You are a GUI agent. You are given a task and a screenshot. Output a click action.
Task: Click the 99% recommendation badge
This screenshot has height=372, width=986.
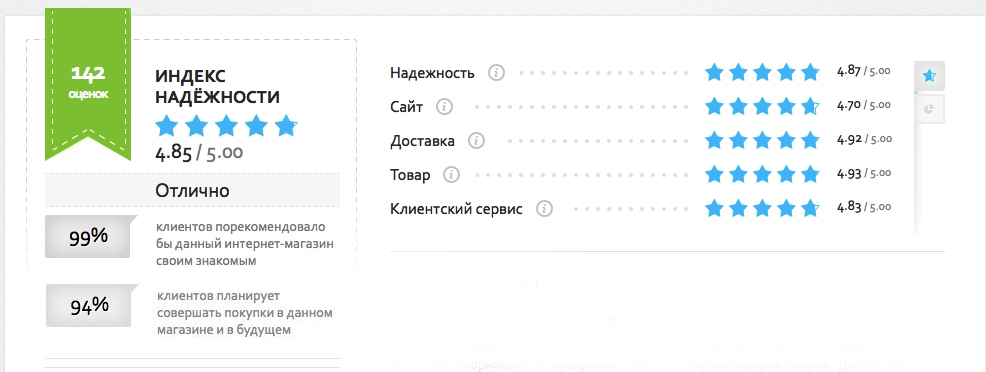tap(91, 237)
